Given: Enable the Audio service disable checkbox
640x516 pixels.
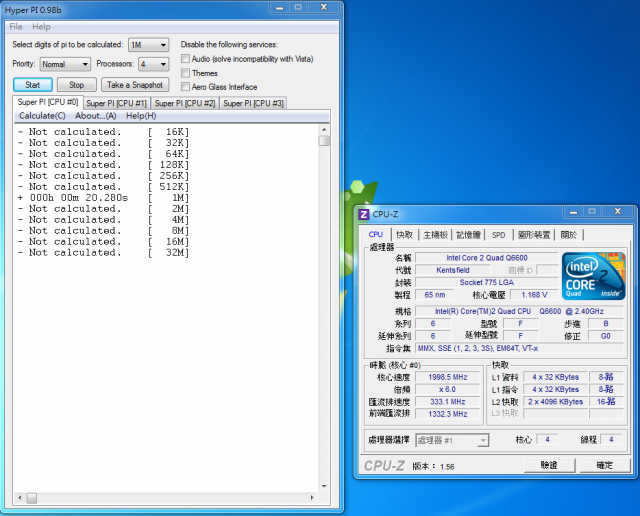Looking at the screenshot, I should pos(185,59).
